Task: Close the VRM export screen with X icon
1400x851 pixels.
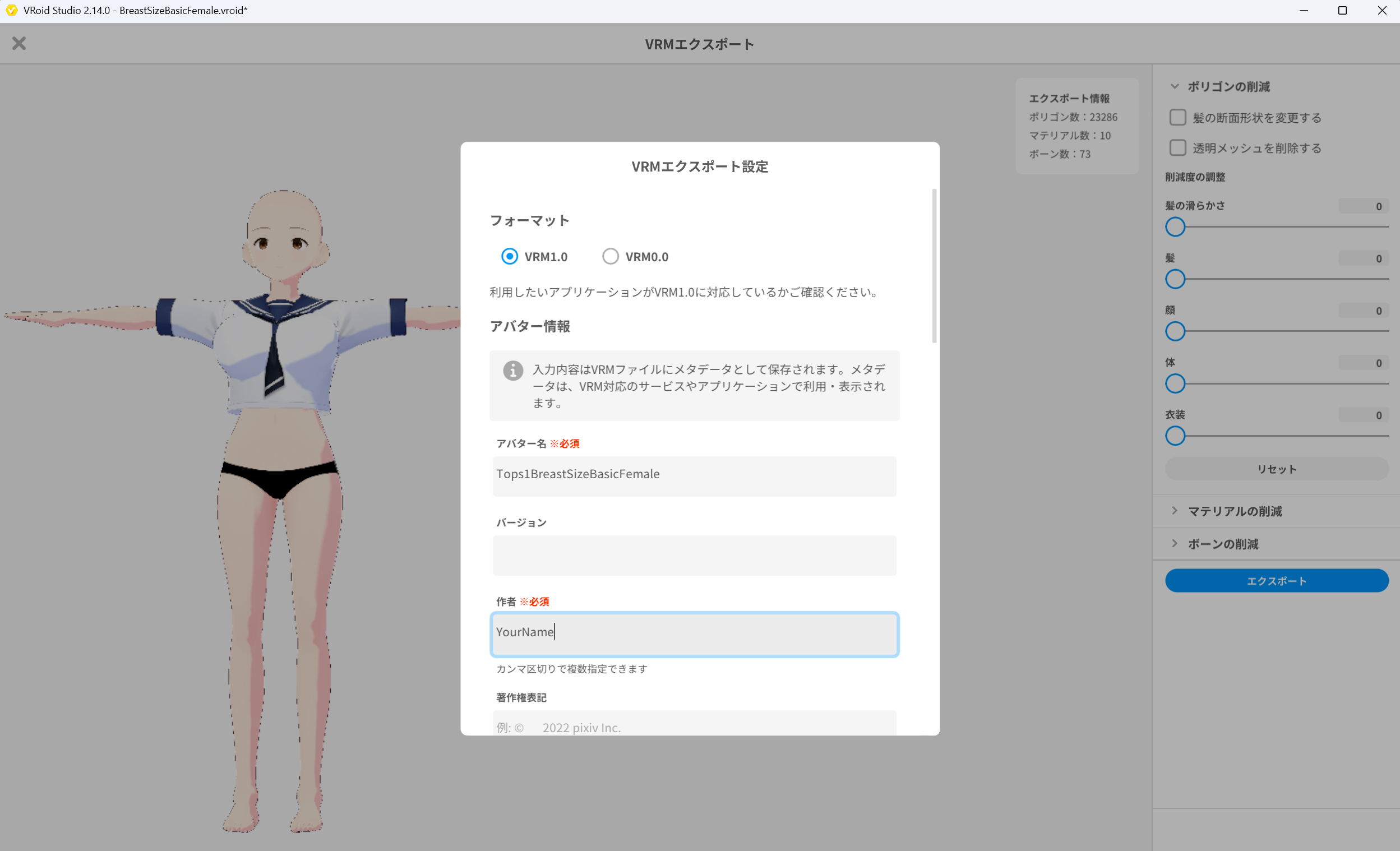Action: click(x=19, y=43)
